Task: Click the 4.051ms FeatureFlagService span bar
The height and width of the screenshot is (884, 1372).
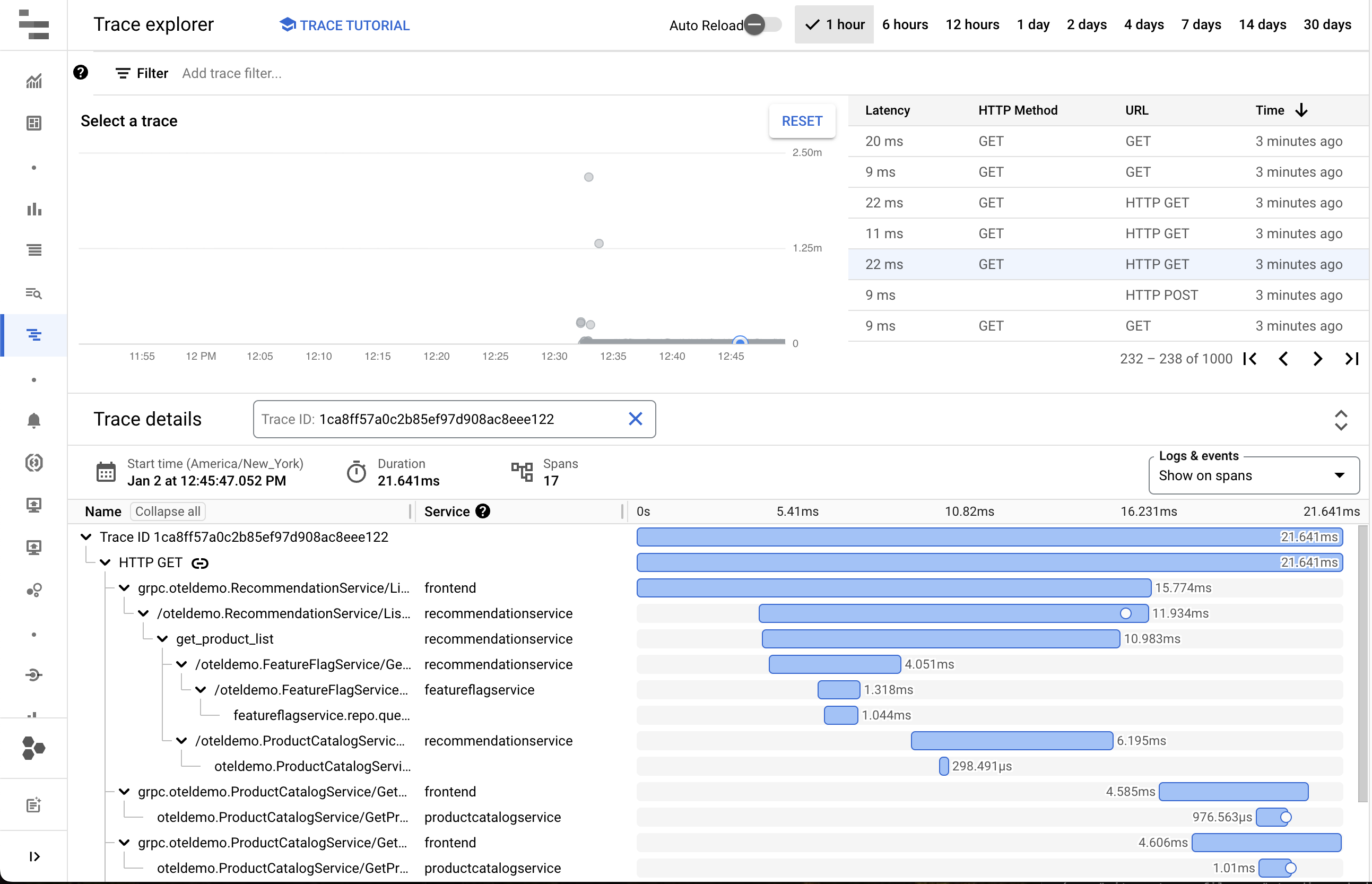Action: click(x=835, y=664)
